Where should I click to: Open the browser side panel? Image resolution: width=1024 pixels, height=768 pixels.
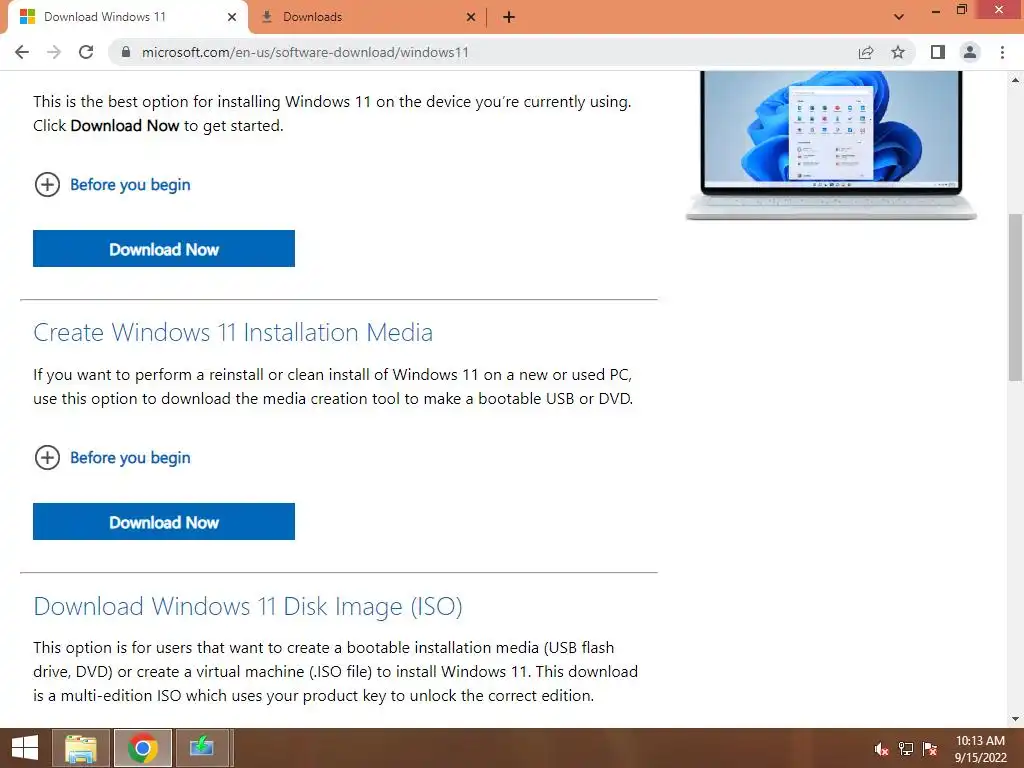[938, 52]
